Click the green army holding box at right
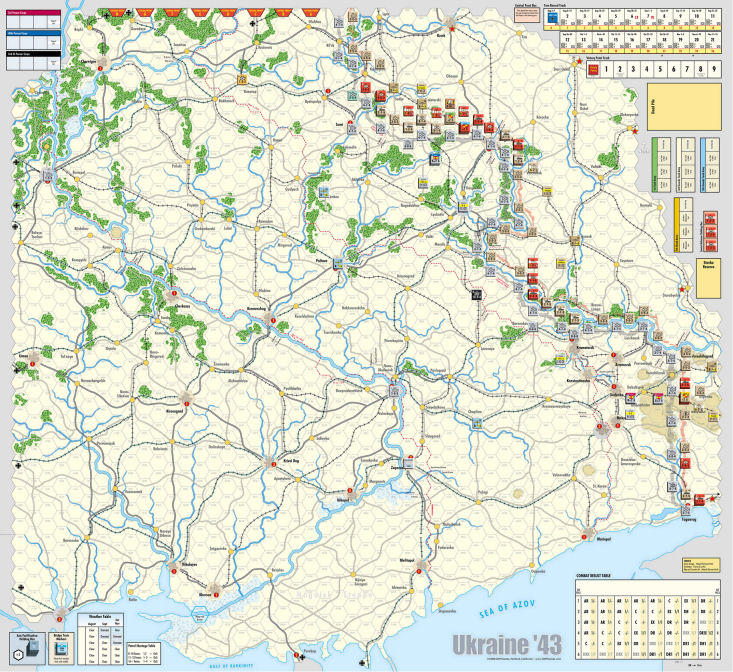 click(x=661, y=164)
